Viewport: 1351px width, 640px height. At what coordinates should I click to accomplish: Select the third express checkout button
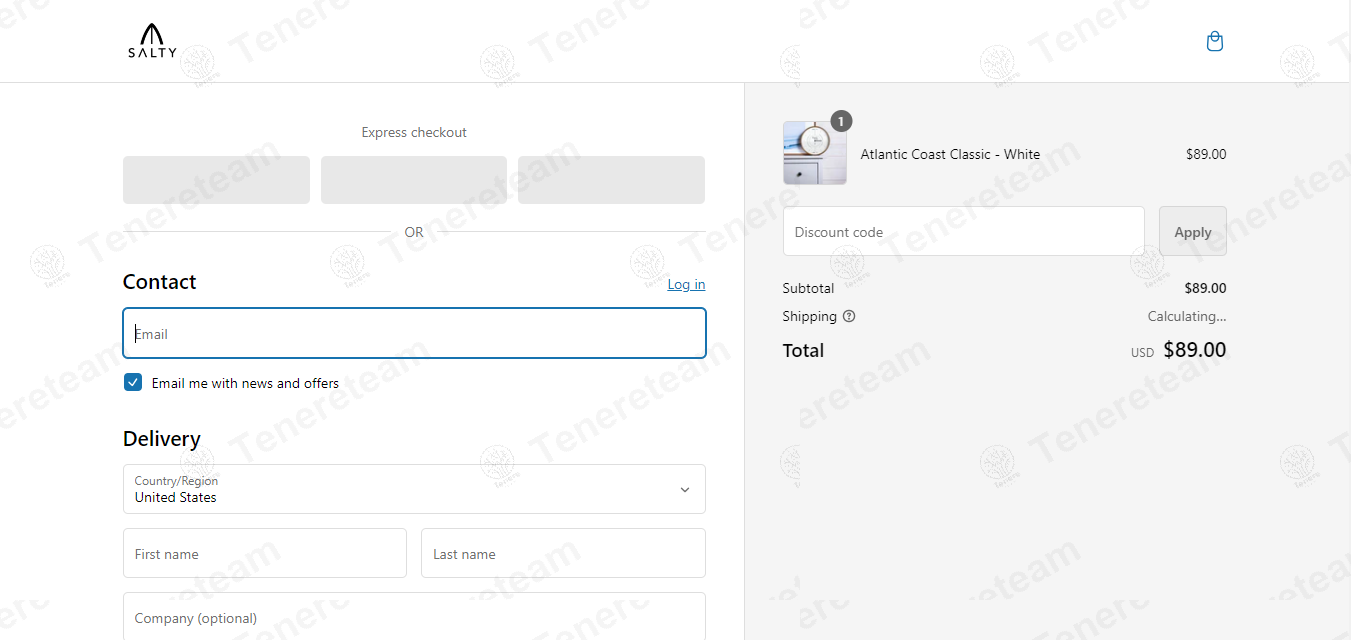point(611,180)
